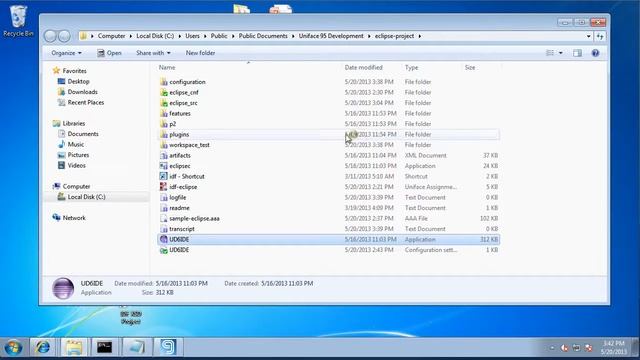Navigate to Users breadcrumb segment
640x360 pixels.
[192, 36]
